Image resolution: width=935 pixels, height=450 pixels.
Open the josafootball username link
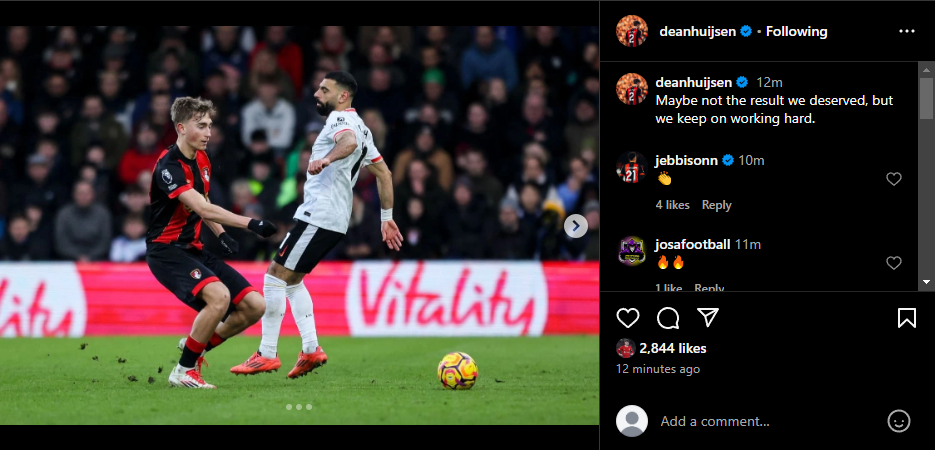[x=692, y=244]
